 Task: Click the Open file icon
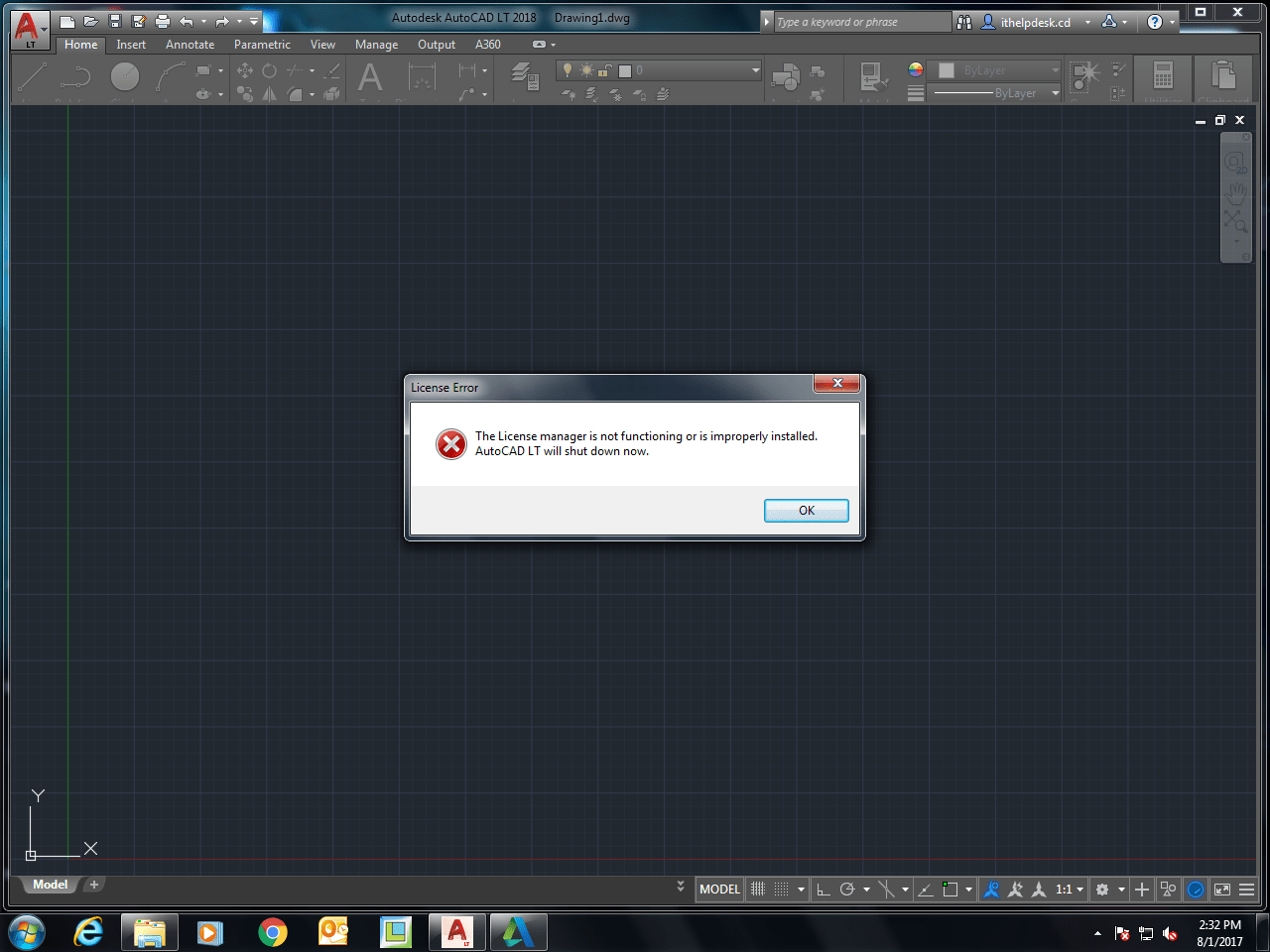tap(91, 21)
